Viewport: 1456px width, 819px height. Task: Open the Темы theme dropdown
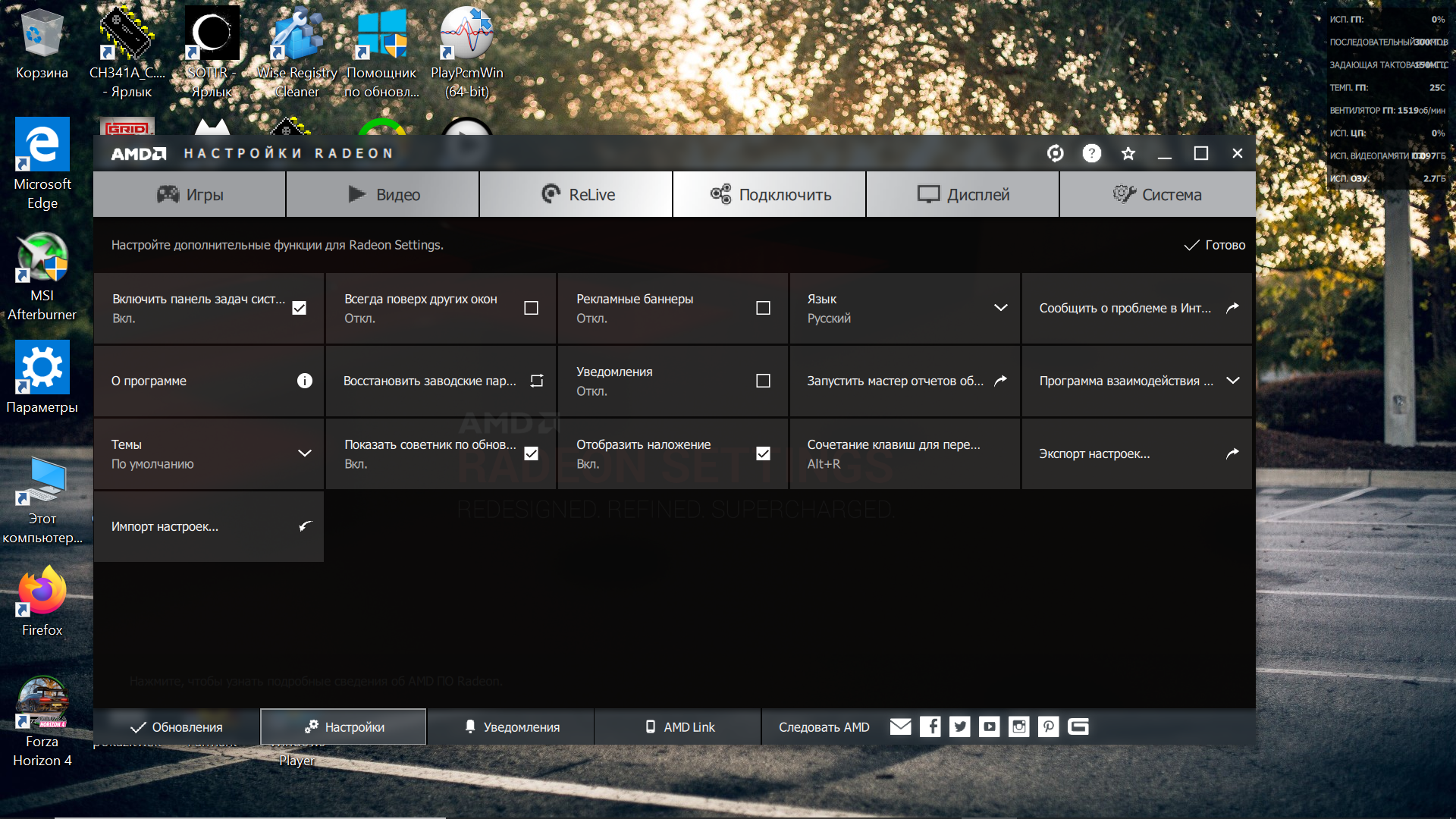[304, 453]
